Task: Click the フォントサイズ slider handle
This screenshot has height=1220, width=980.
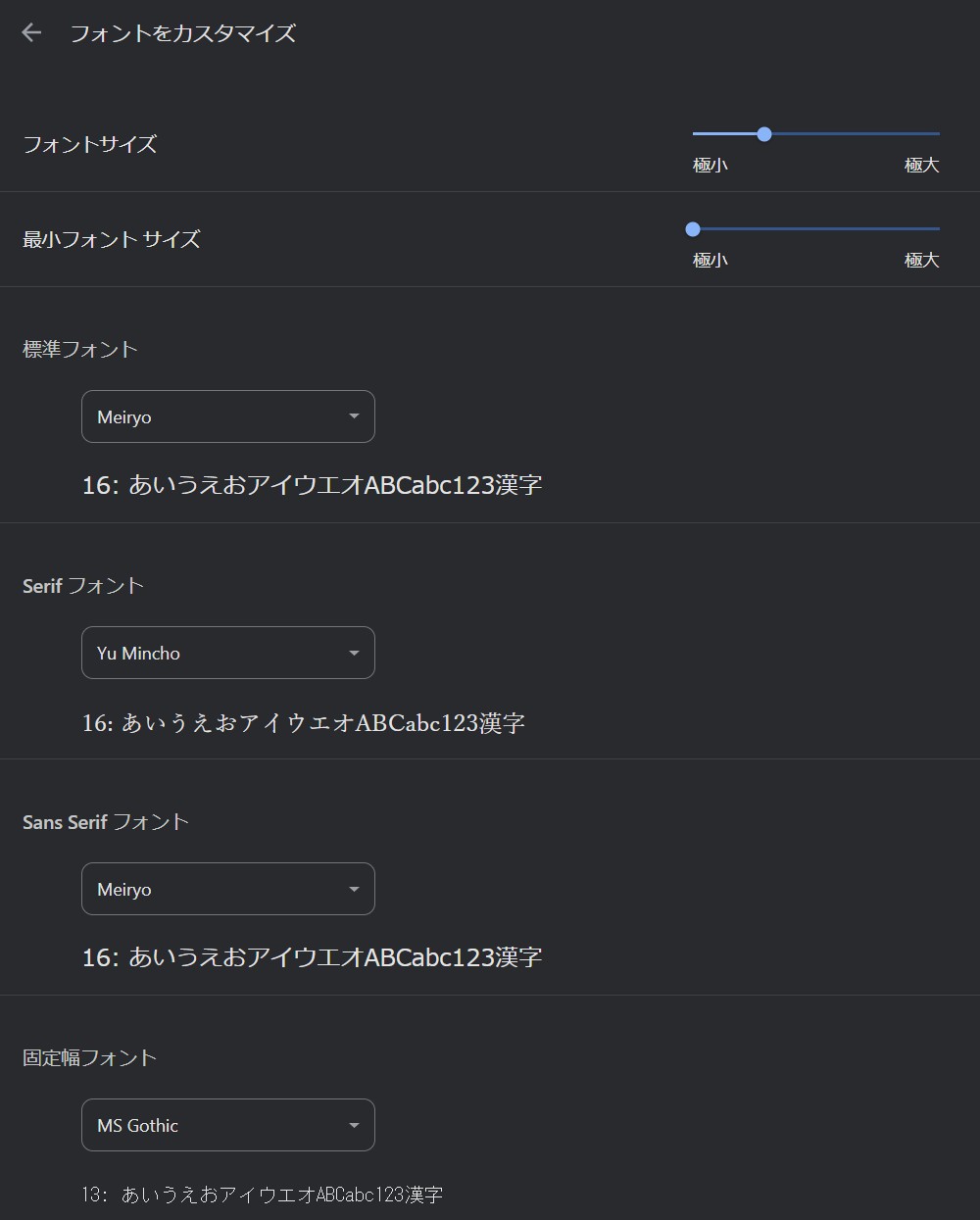Action: 764,134
